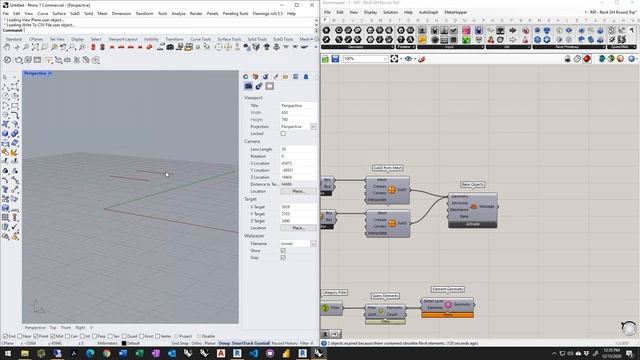The image size is (640, 360).
Task: Toggle the Point osnap checkbox
Action: pyautogui.click(x=36, y=336)
